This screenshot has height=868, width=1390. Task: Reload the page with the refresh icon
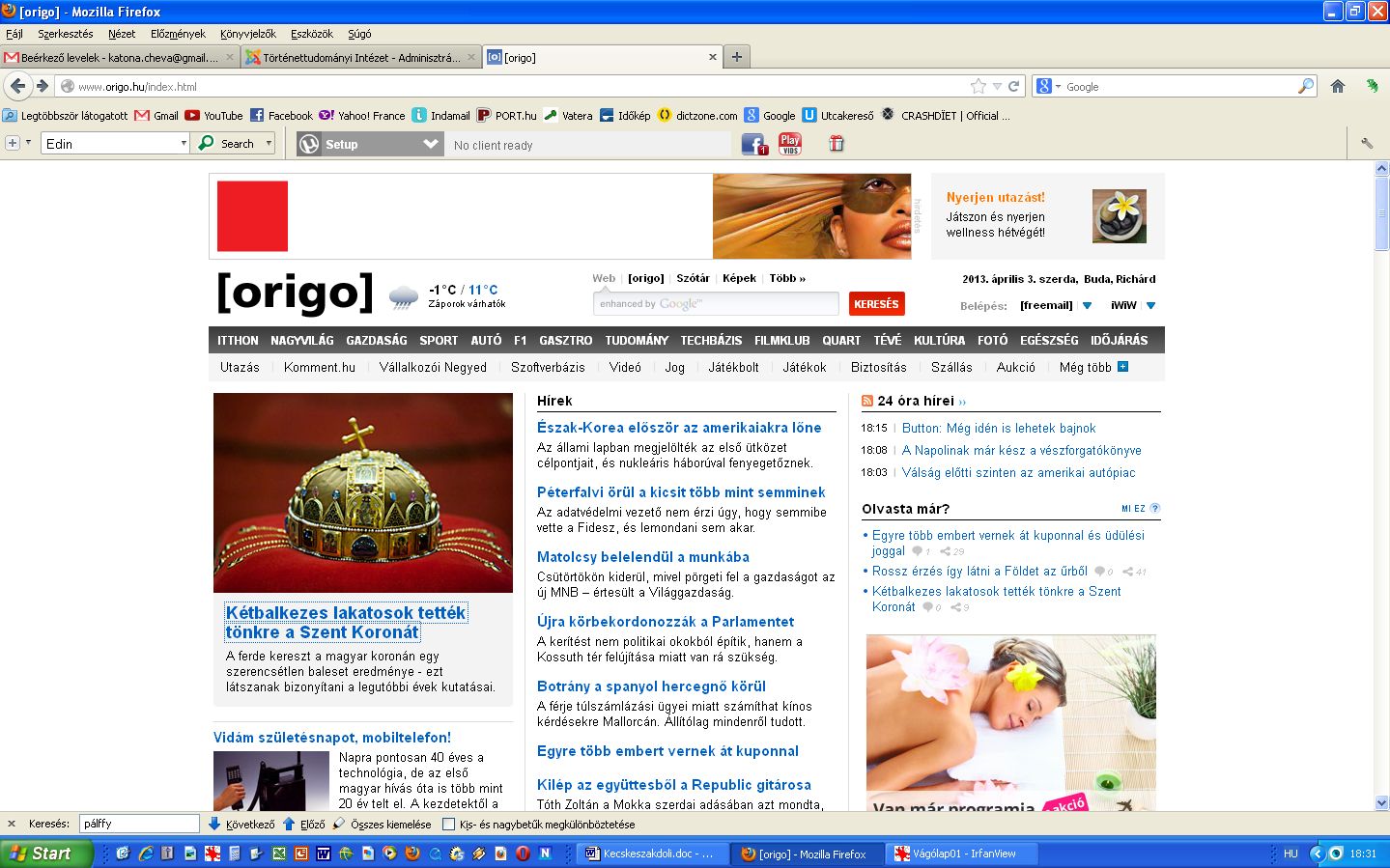coord(1014,86)
